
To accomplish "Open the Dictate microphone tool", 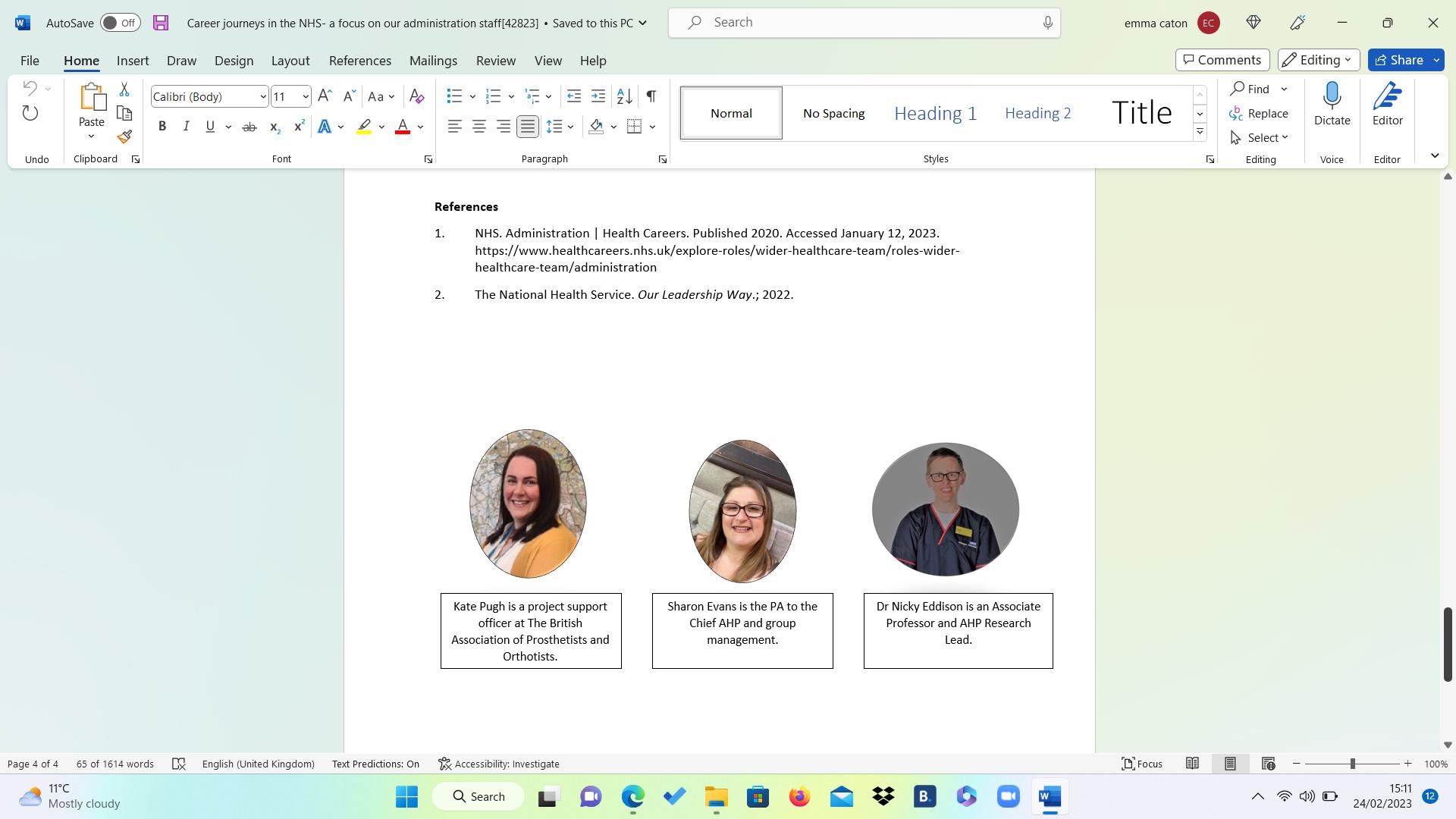I will (x=1332, y=104).
